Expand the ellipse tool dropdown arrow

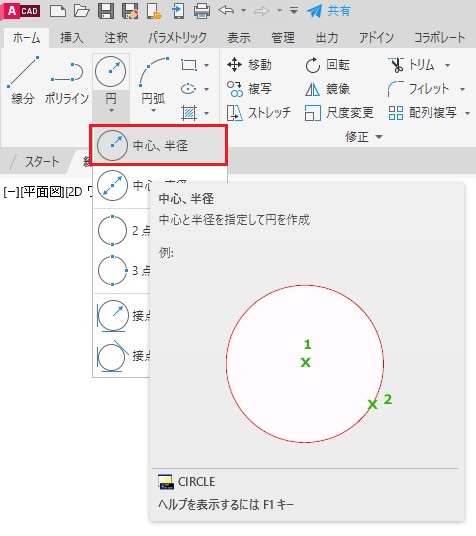(206, 89)
